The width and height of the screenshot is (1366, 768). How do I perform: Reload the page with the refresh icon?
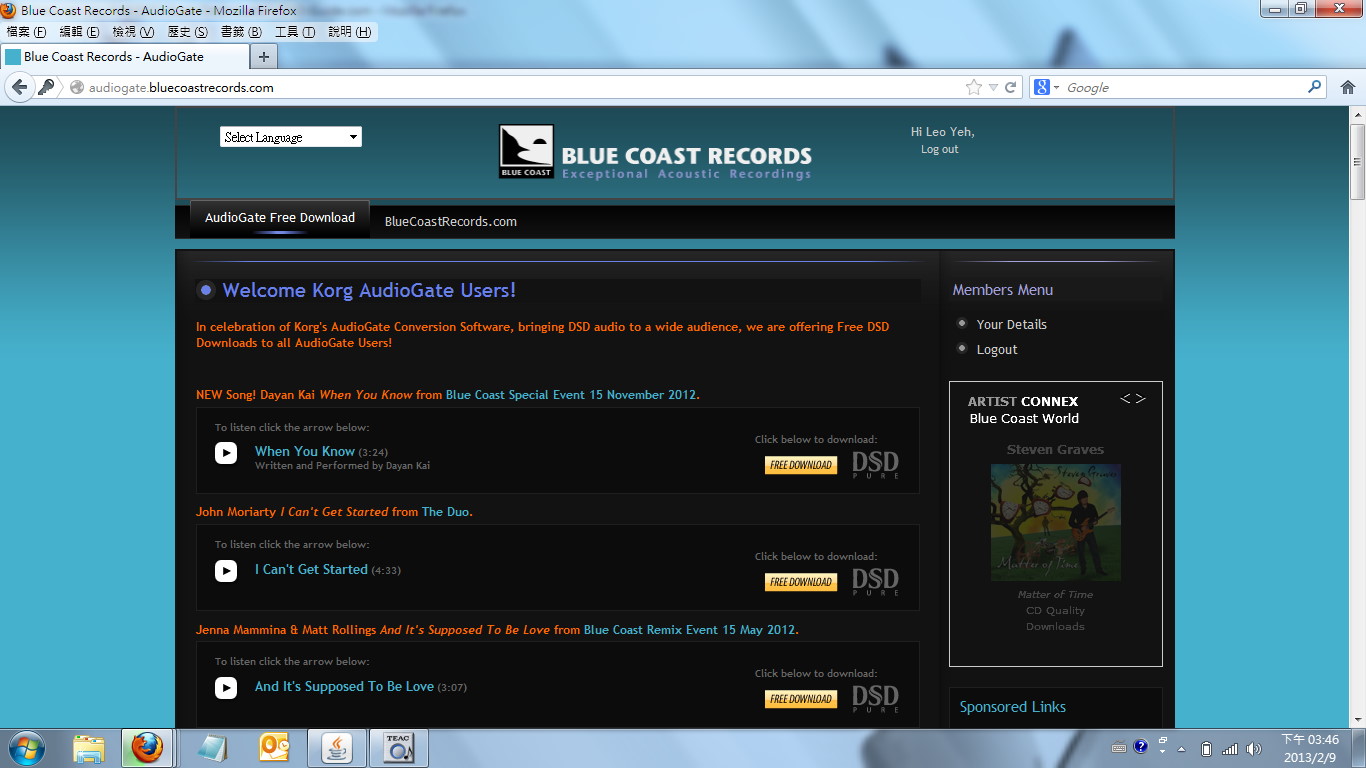coord(1010,87)
